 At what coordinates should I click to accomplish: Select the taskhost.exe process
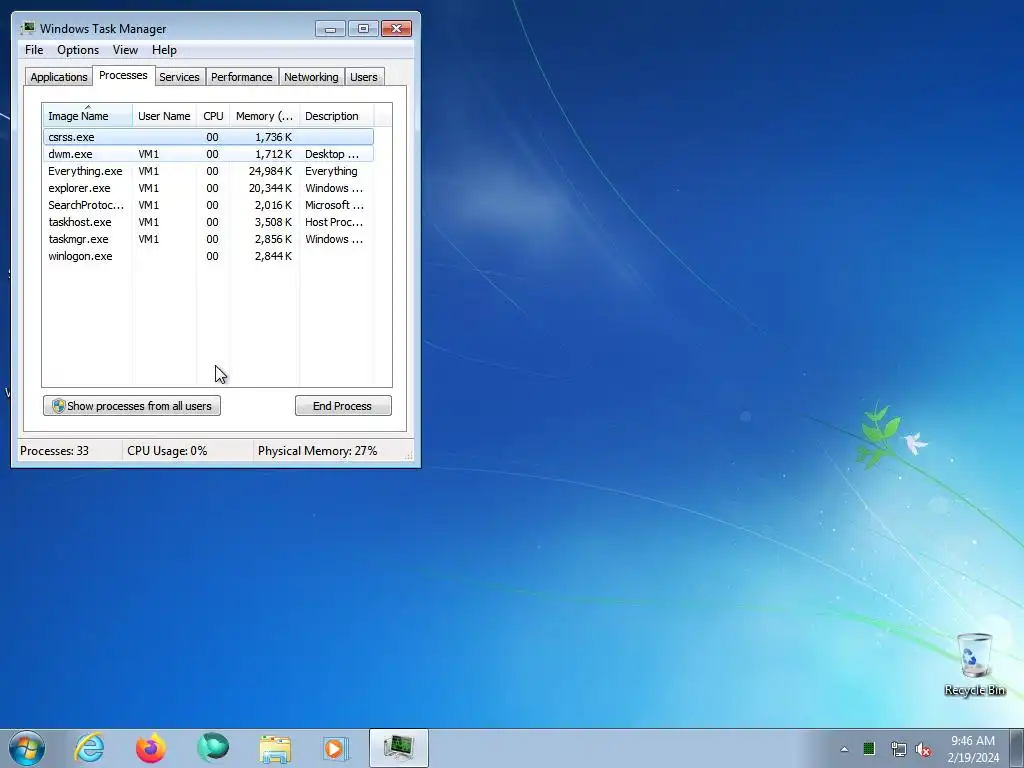tap(208, 222)
